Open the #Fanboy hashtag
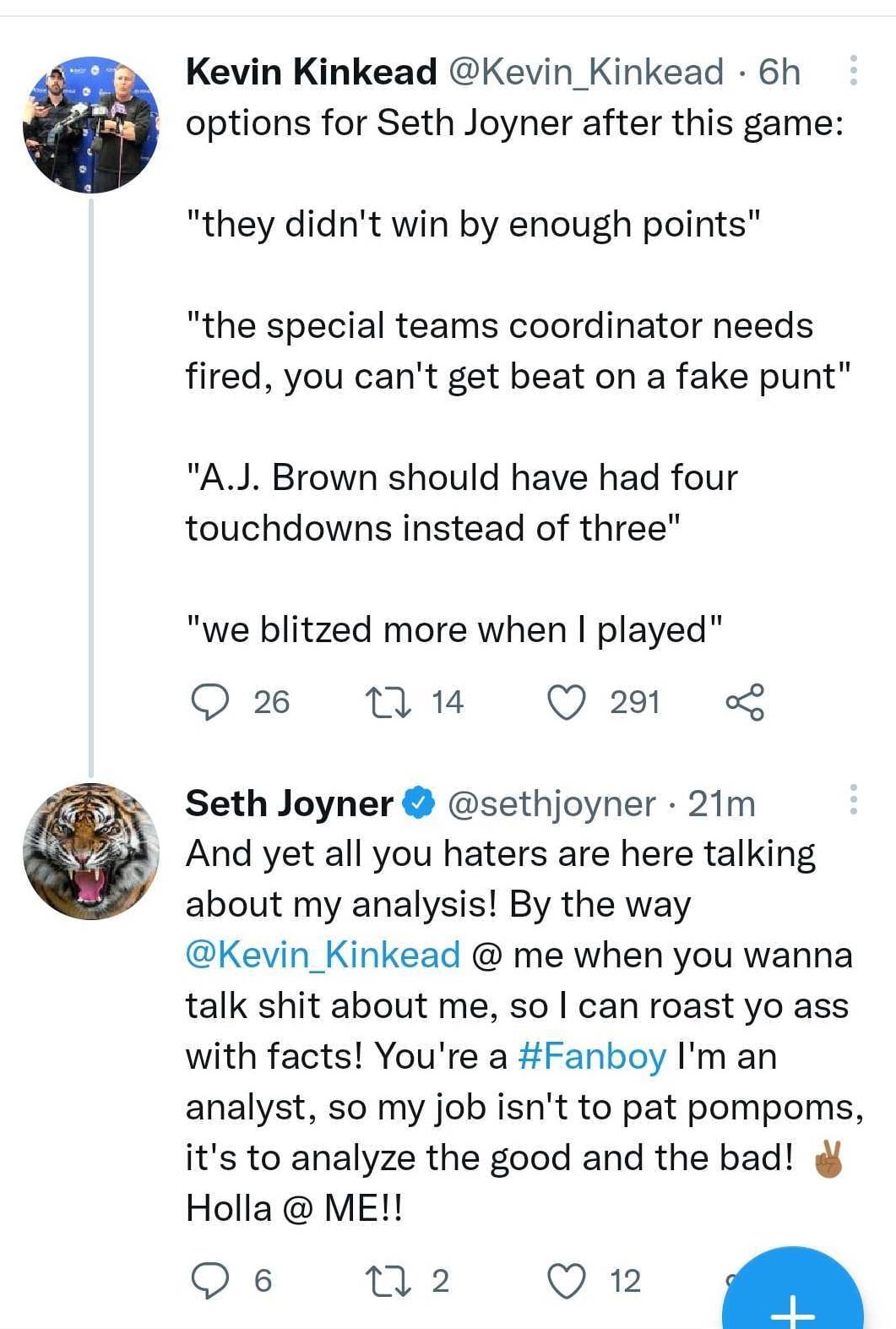 tap(591, 1056)
